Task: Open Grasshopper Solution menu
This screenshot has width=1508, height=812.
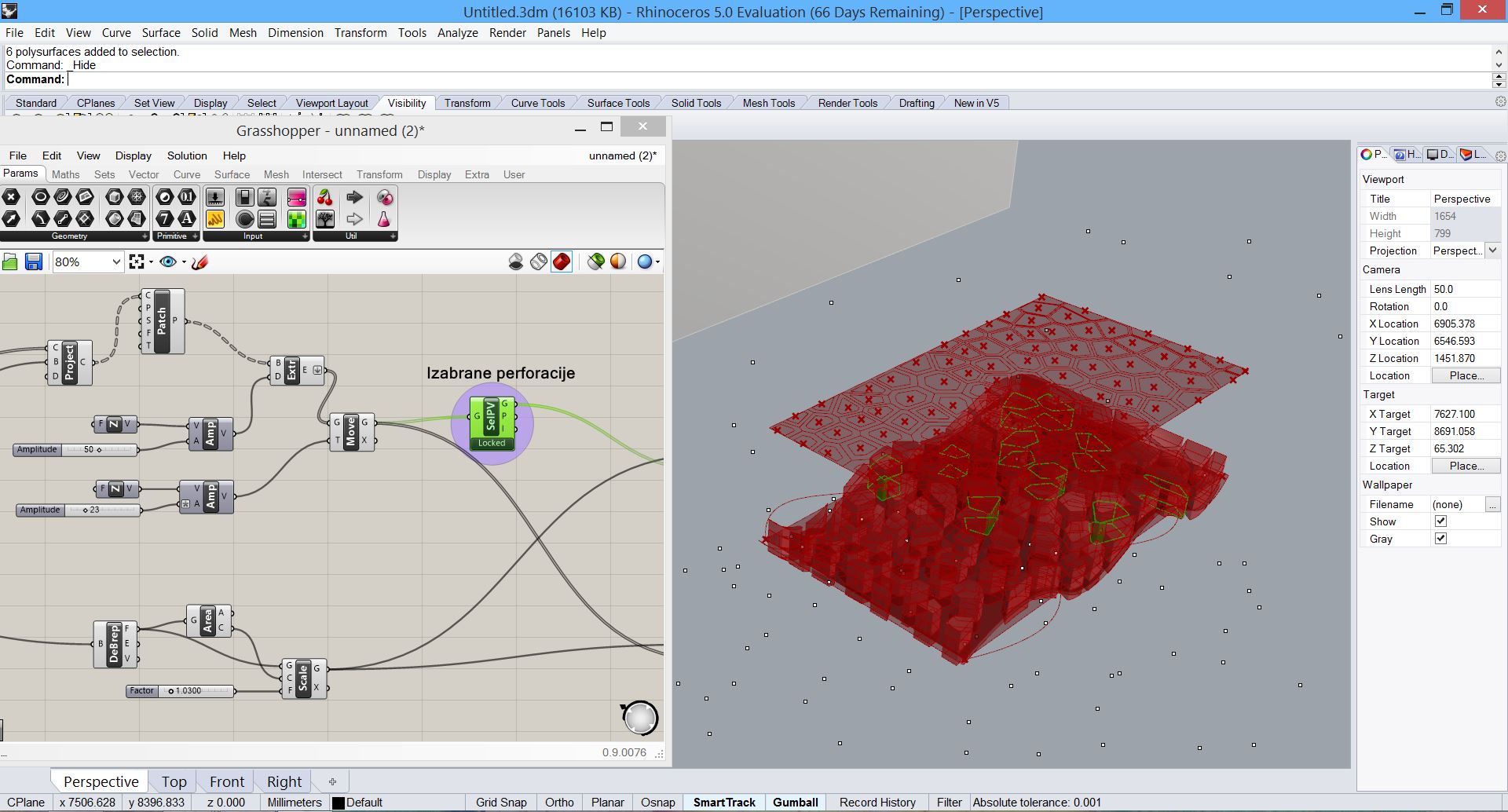Action: (x=187, y=155)
